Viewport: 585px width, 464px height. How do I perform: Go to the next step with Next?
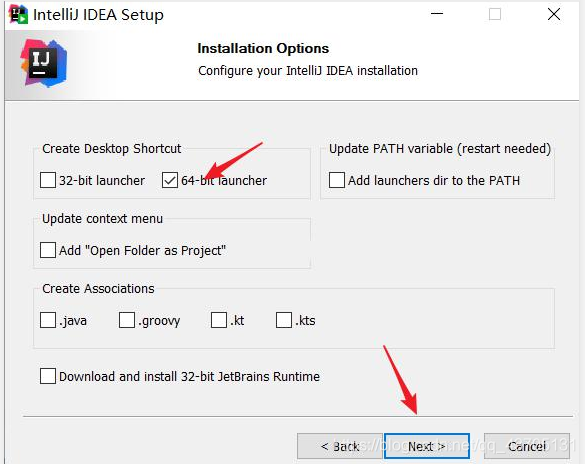tap(427, 446)
